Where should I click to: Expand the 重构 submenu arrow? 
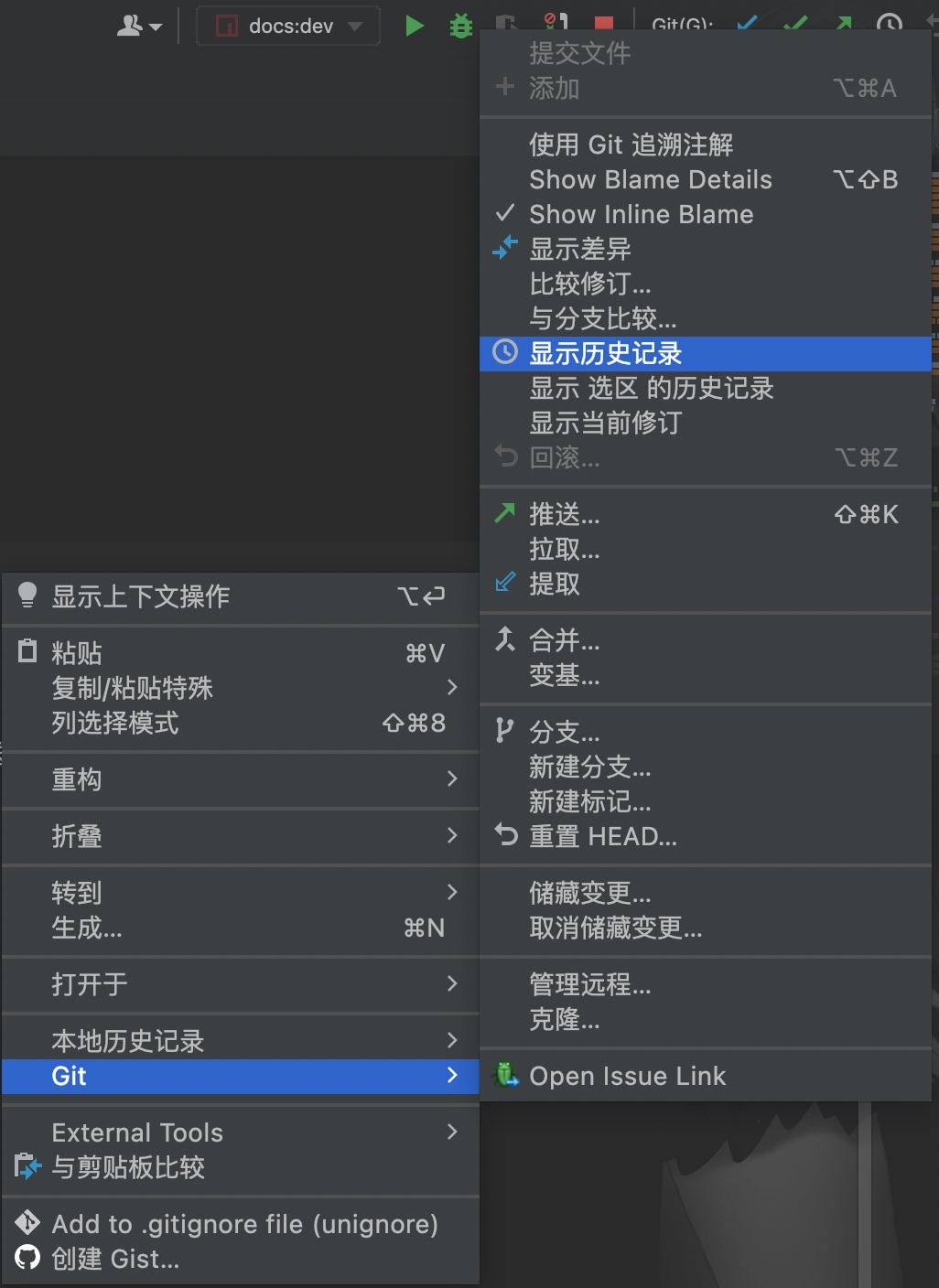(452, 778)
